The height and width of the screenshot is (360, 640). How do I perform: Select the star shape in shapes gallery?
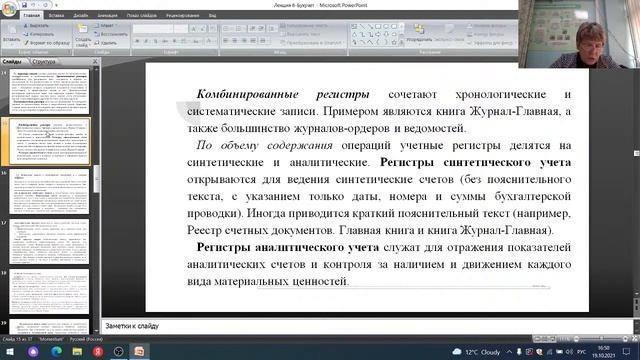[x=394, y=42]
